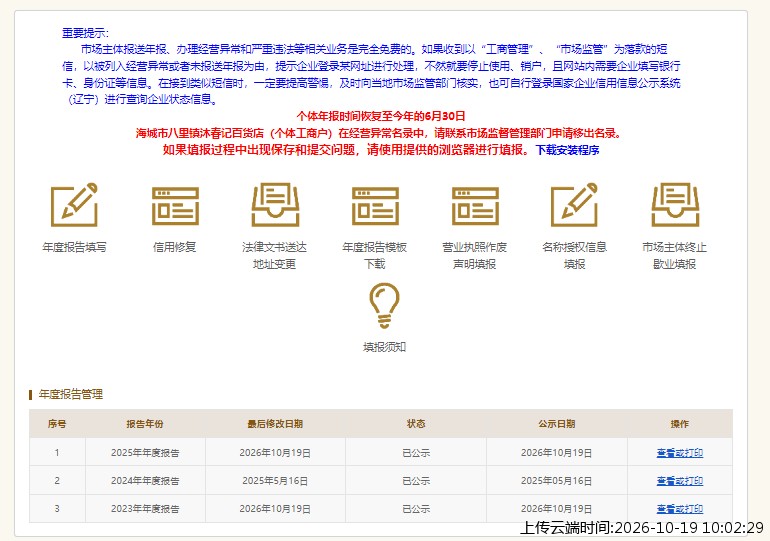The height and width of the screenshot is (541, 770).
Task: Click the 年度报告管理 section heading
Action: tap(71, 394)
